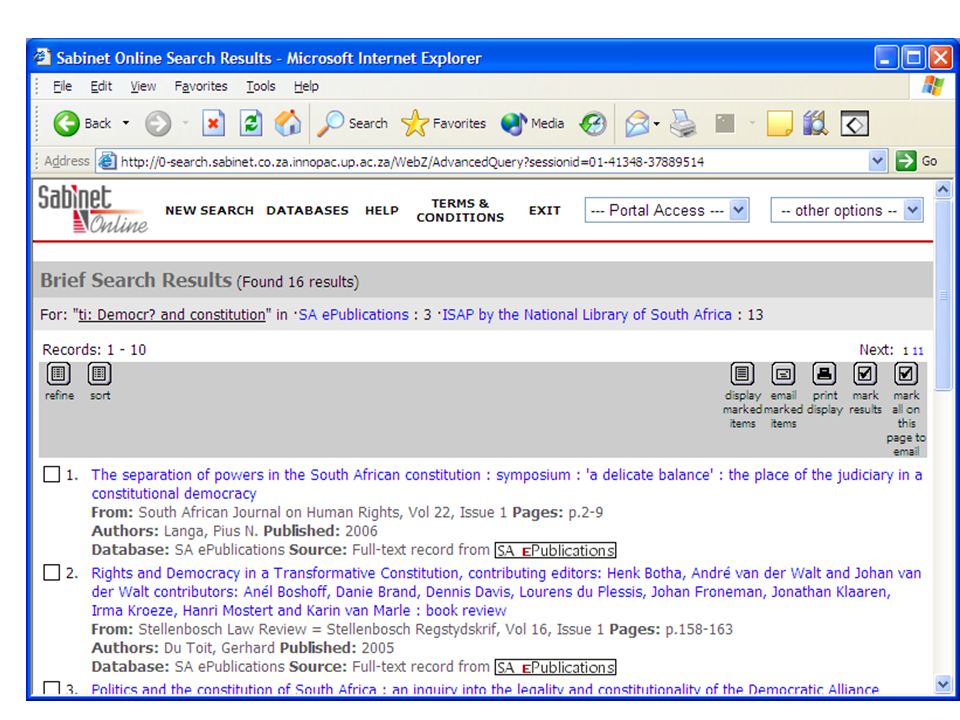
Task: Click TERMS & CONDITIONS link
Action: click(460, 210)
